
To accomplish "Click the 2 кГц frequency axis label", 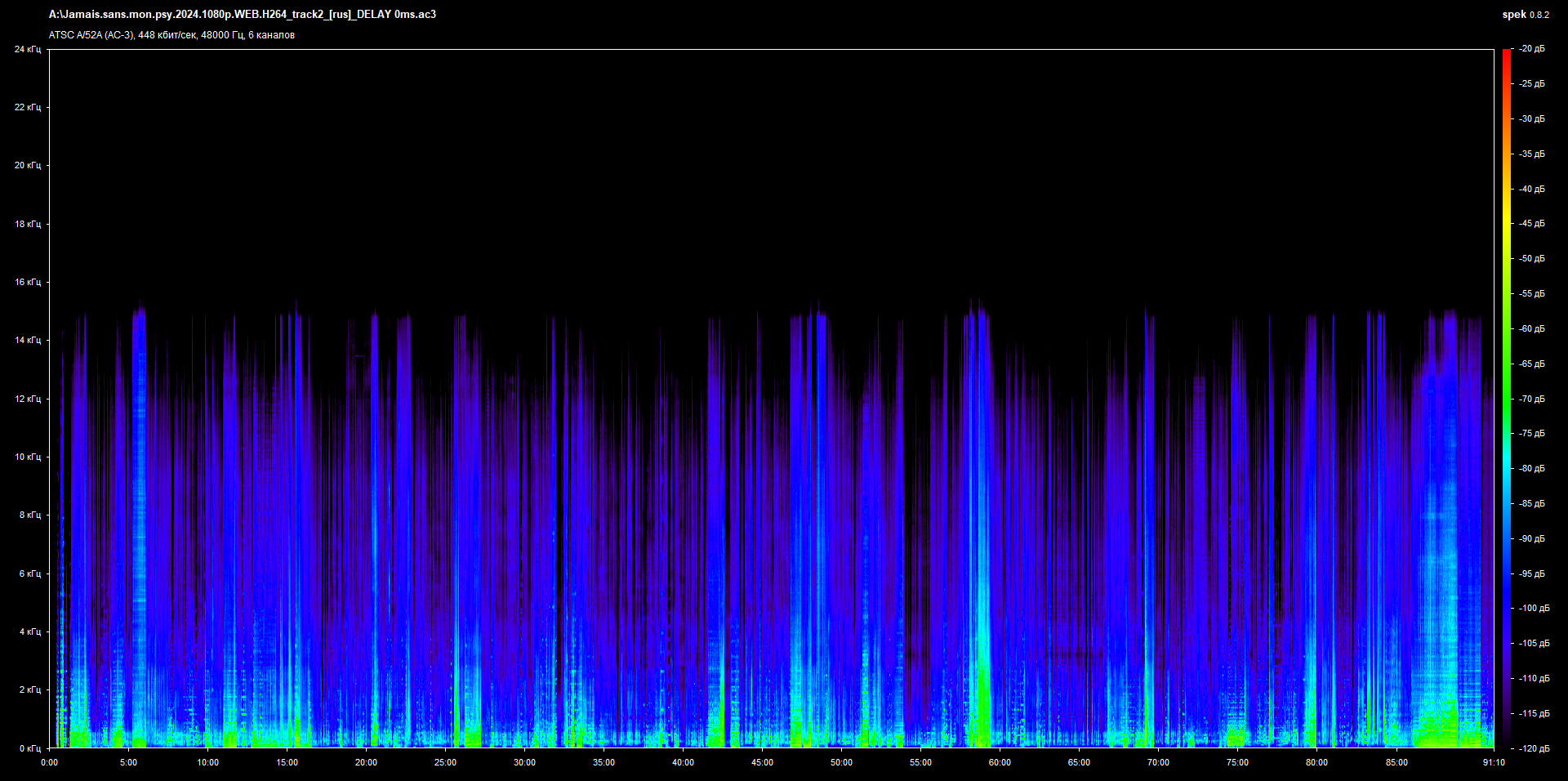I will [x=29, y=690].
